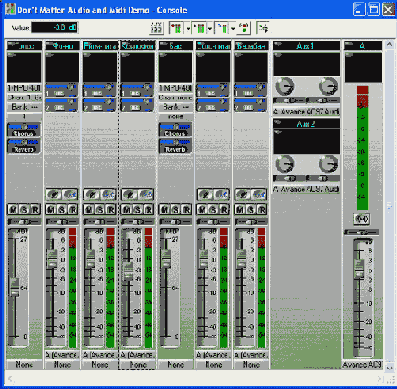The width and height of the screenshot is (397, 389).
Task: Click the left button above M S R in the second strip
Action: (54, 194)
